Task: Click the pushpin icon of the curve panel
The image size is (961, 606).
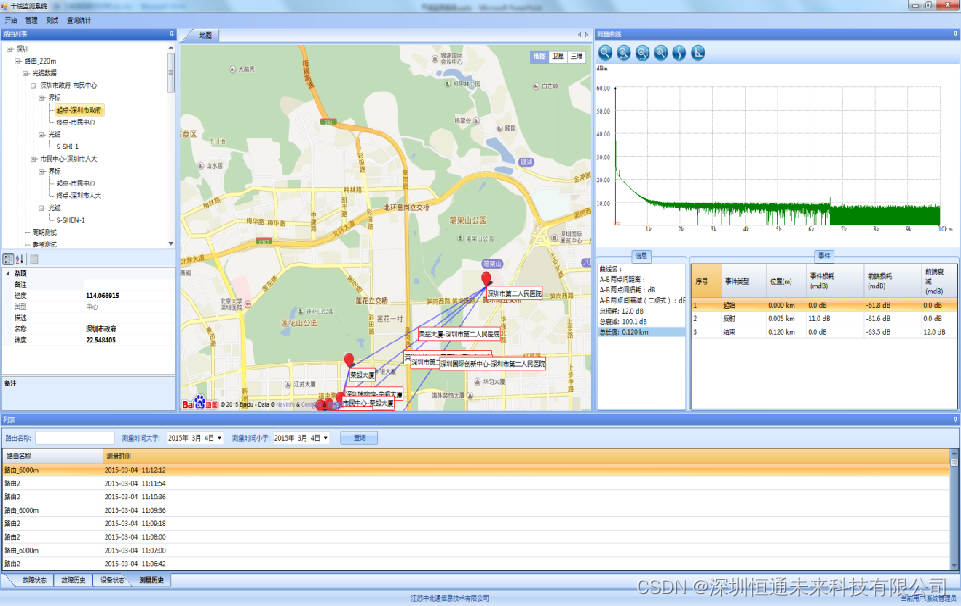Action: (955, 34)
